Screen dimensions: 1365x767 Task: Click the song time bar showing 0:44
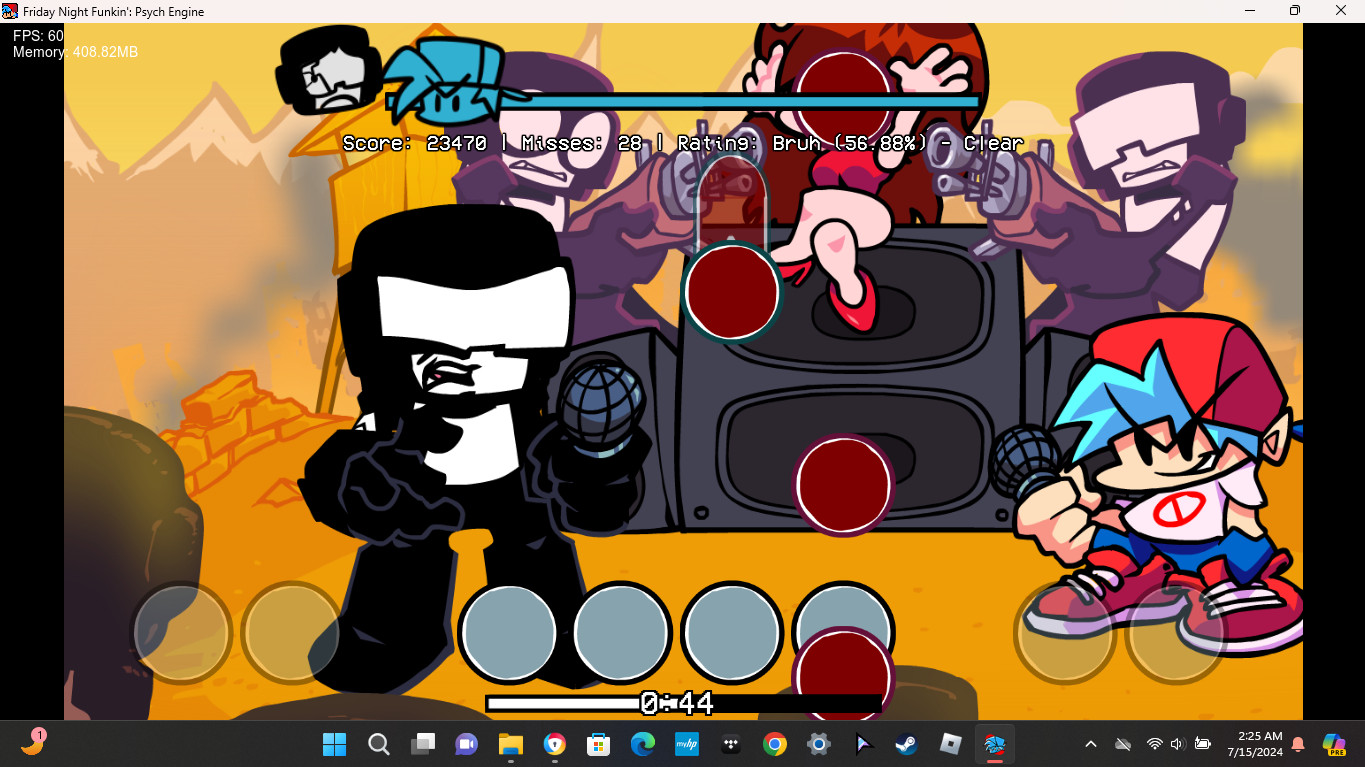pyautogui.click(x=683, y=704)
